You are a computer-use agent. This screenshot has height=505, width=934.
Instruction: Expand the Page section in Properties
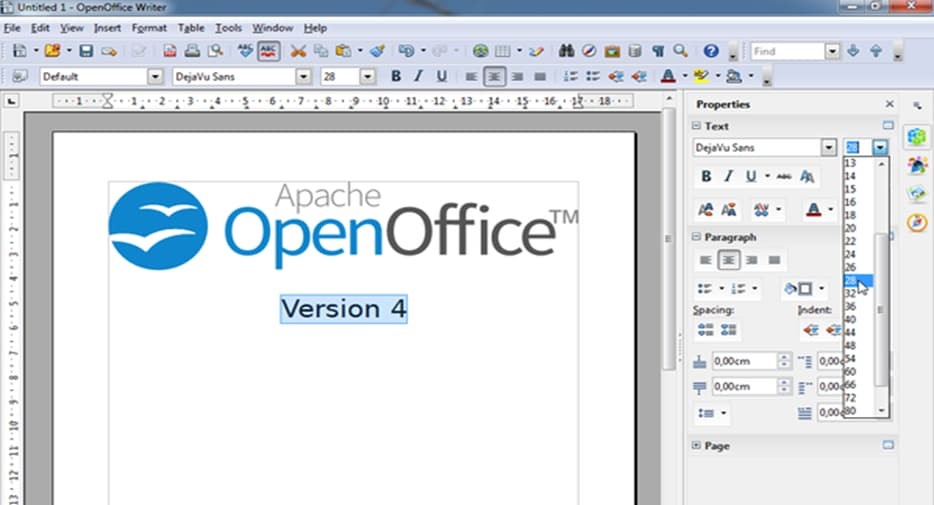click(x=697, y=446)
